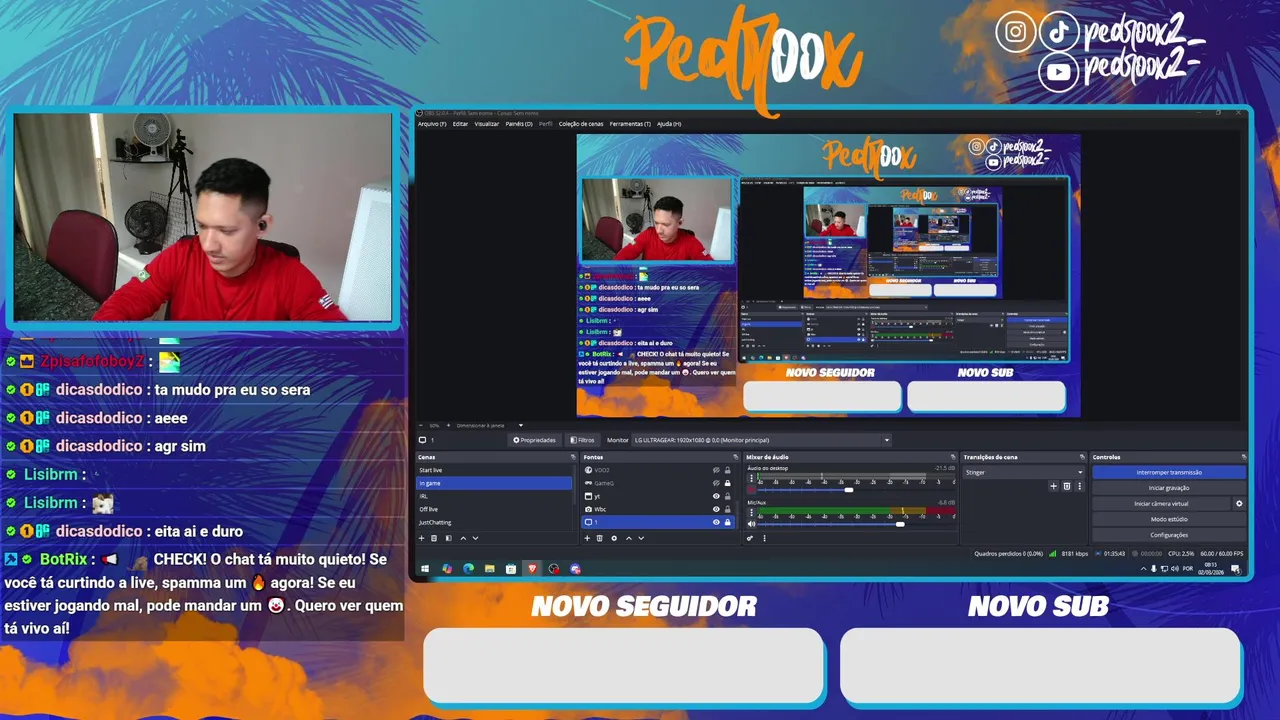Screen dimensions: 1280x720
Task: Open audio mixer menu three-dots at bottom
Action: tap(764, 538)
